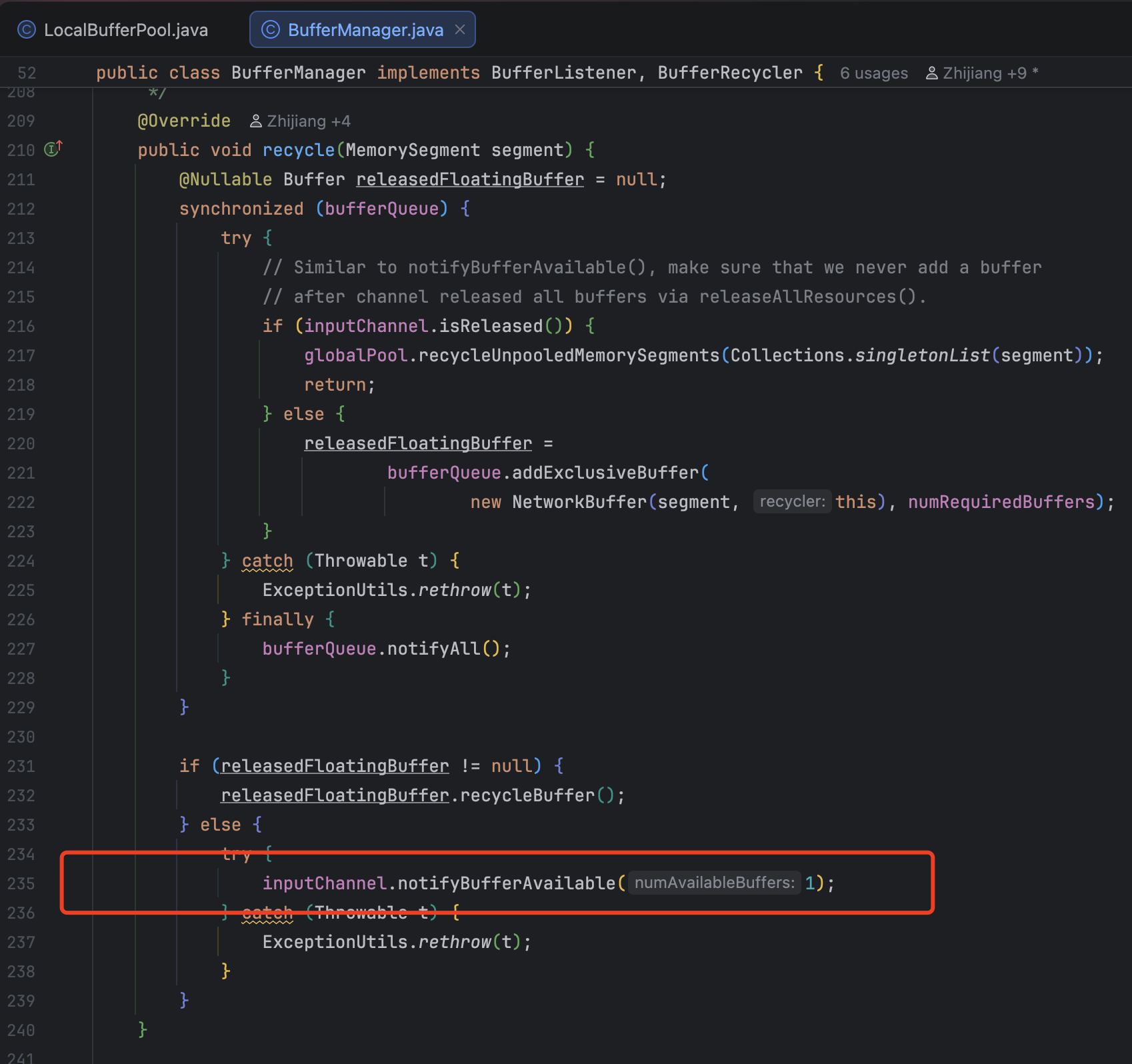This screenshot has width=1132, height=1064.
Task: Click recycleBuffer() call on line 232
Action: [533, 795]
